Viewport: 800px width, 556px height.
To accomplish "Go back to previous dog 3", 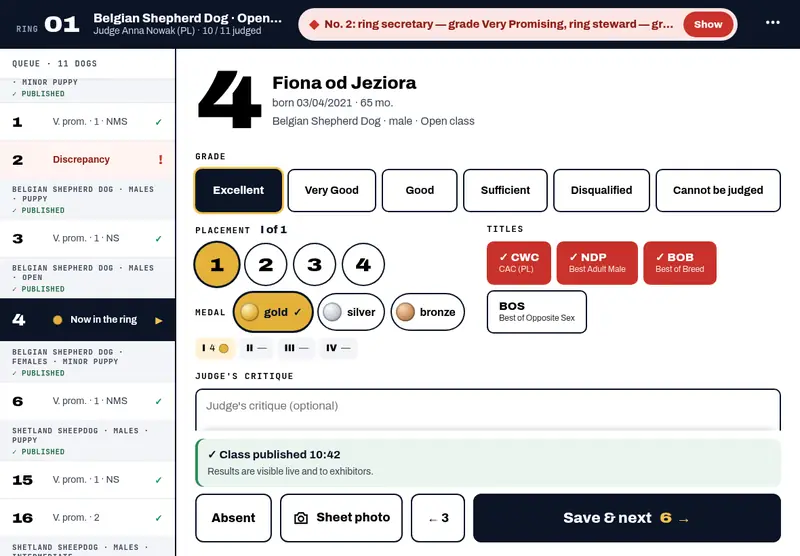I will 438,518.
